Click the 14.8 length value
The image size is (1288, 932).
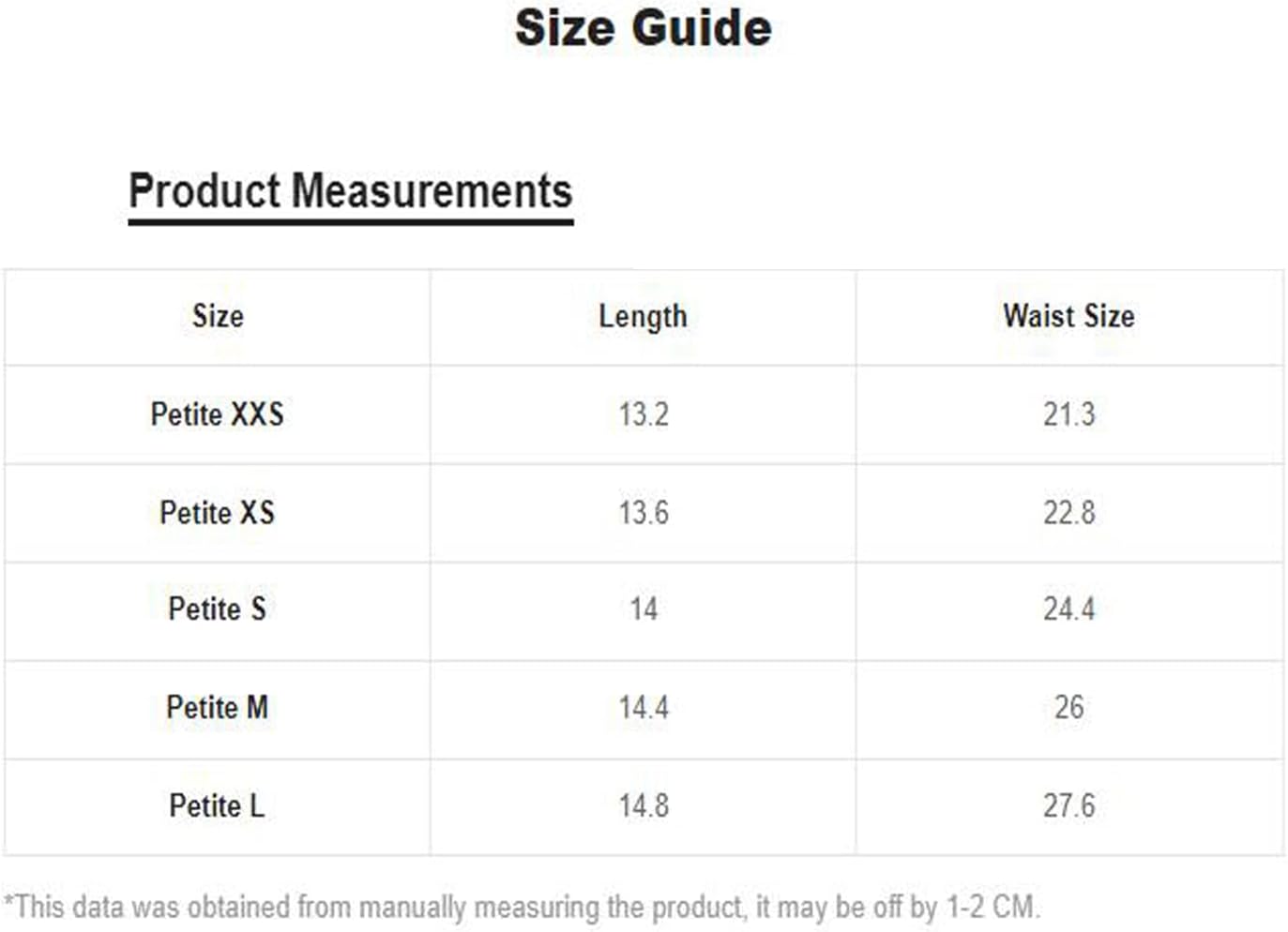[644, 805]
